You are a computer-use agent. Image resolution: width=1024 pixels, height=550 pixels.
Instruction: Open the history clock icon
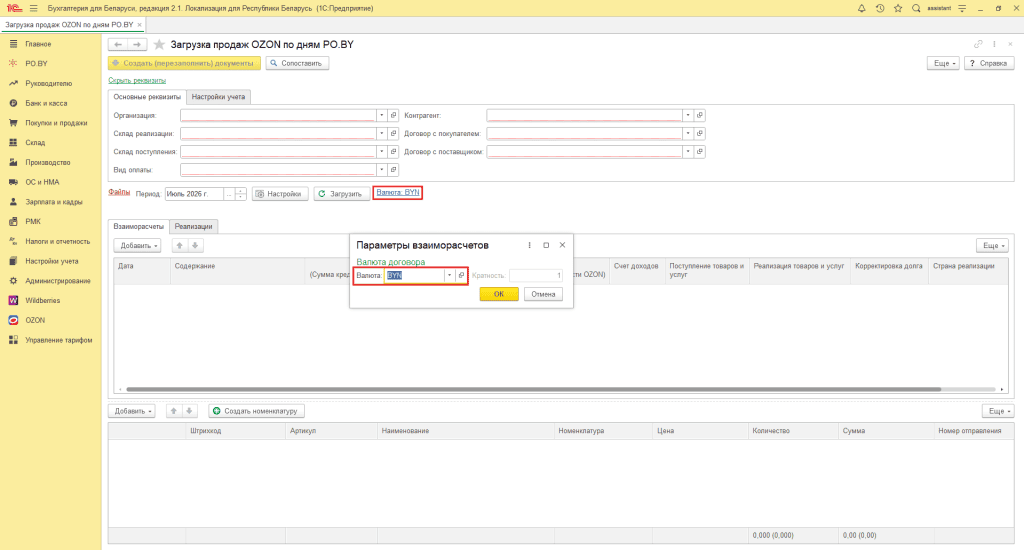pos(880,8)
